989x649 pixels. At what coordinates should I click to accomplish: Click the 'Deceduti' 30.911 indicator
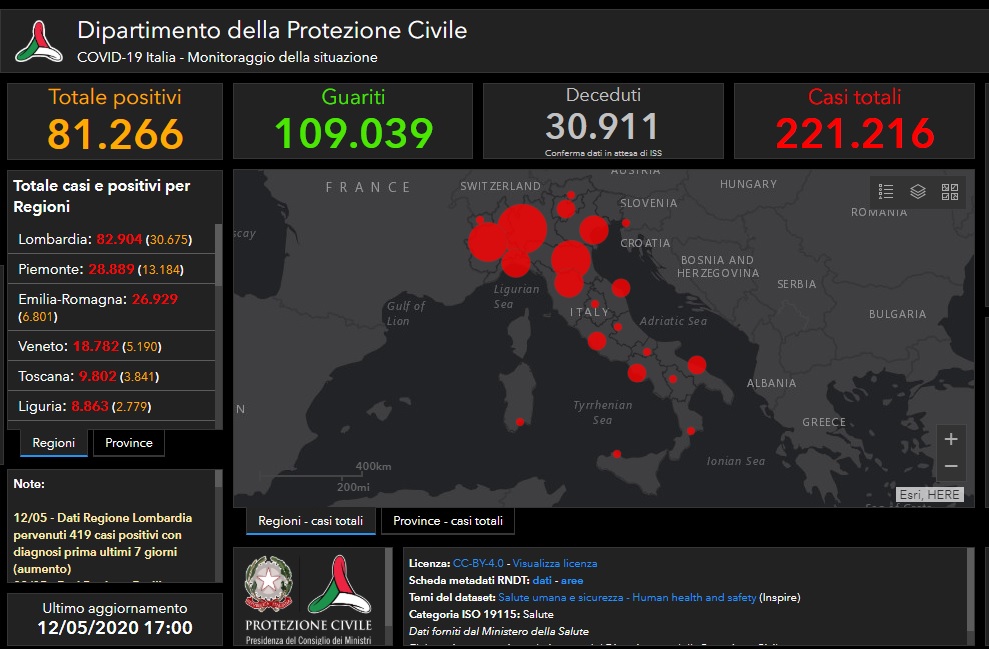click(x=603, y=120)
